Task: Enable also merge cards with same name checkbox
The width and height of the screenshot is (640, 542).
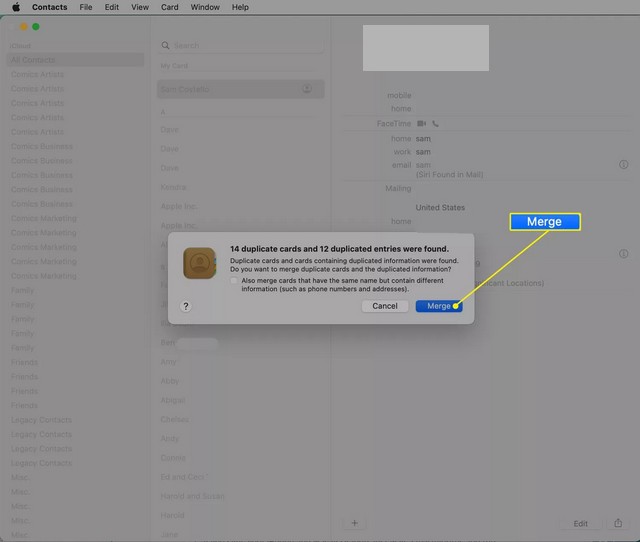Action: pyautogui.click(x=234, y=281)
